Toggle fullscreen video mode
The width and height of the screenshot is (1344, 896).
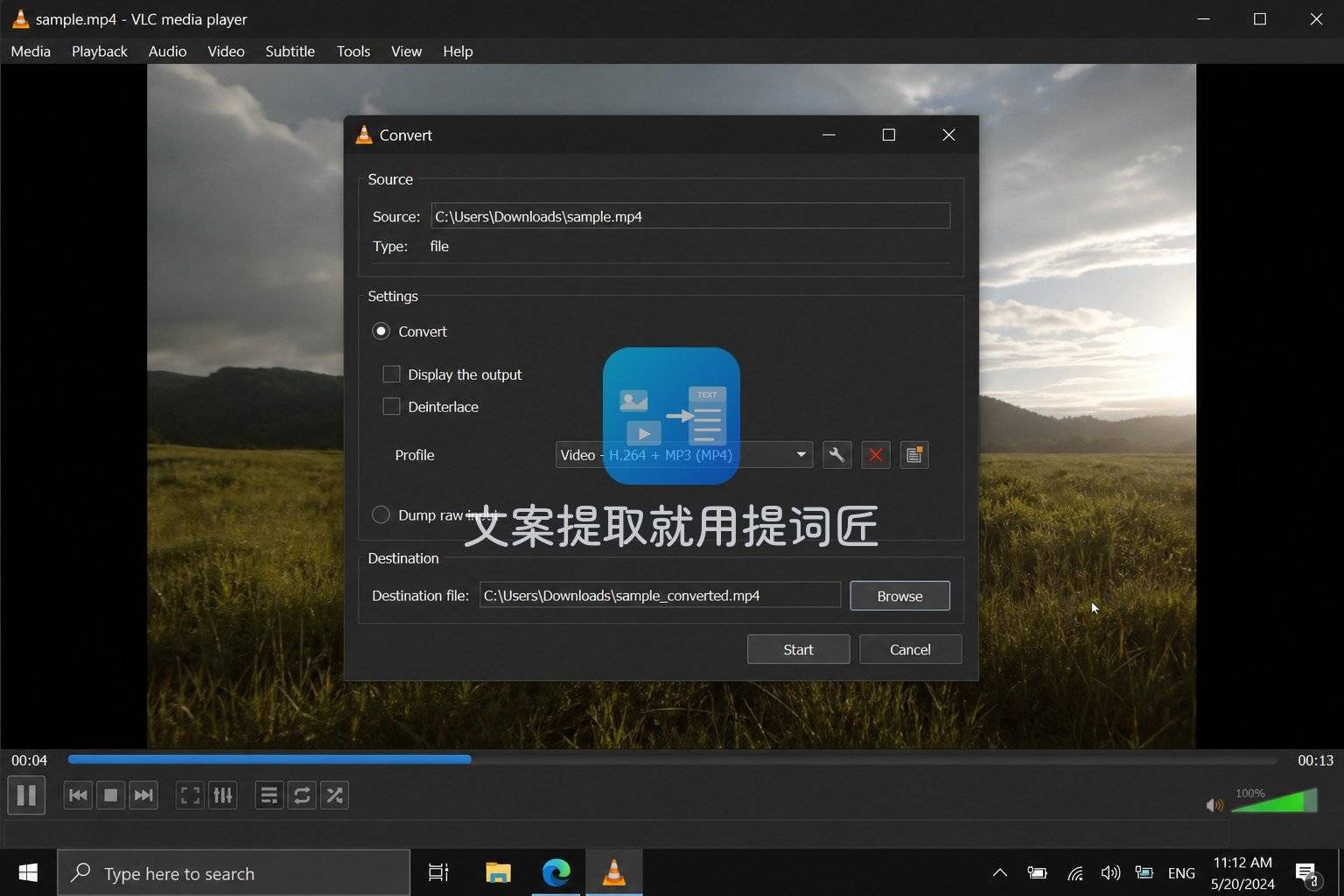(x=190, y=795)
